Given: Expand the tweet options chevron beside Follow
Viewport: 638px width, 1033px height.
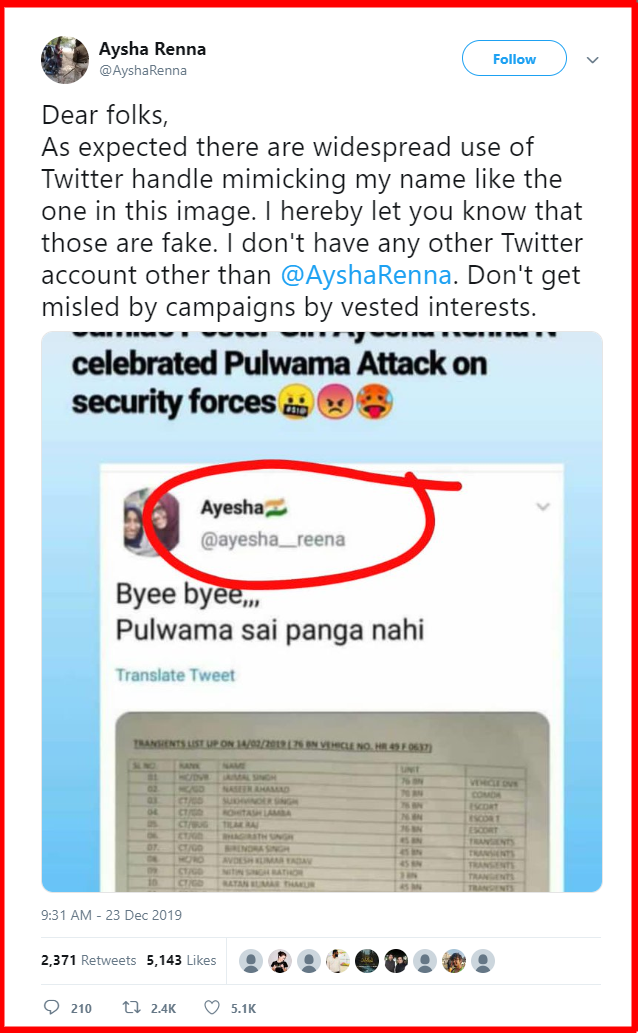Looking at the screenshot, I should pos(593,60).
